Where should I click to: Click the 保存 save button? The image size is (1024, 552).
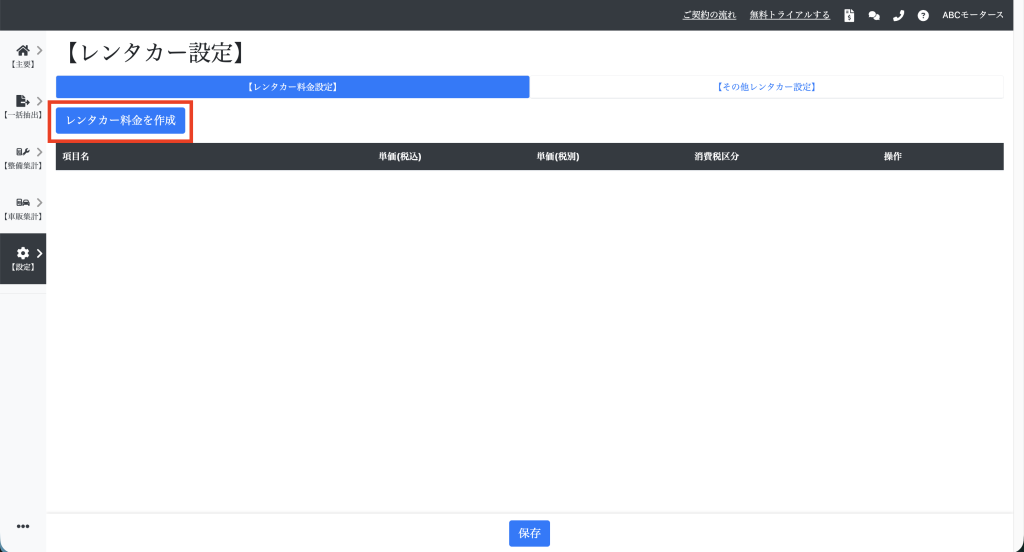tap(529, 534)
